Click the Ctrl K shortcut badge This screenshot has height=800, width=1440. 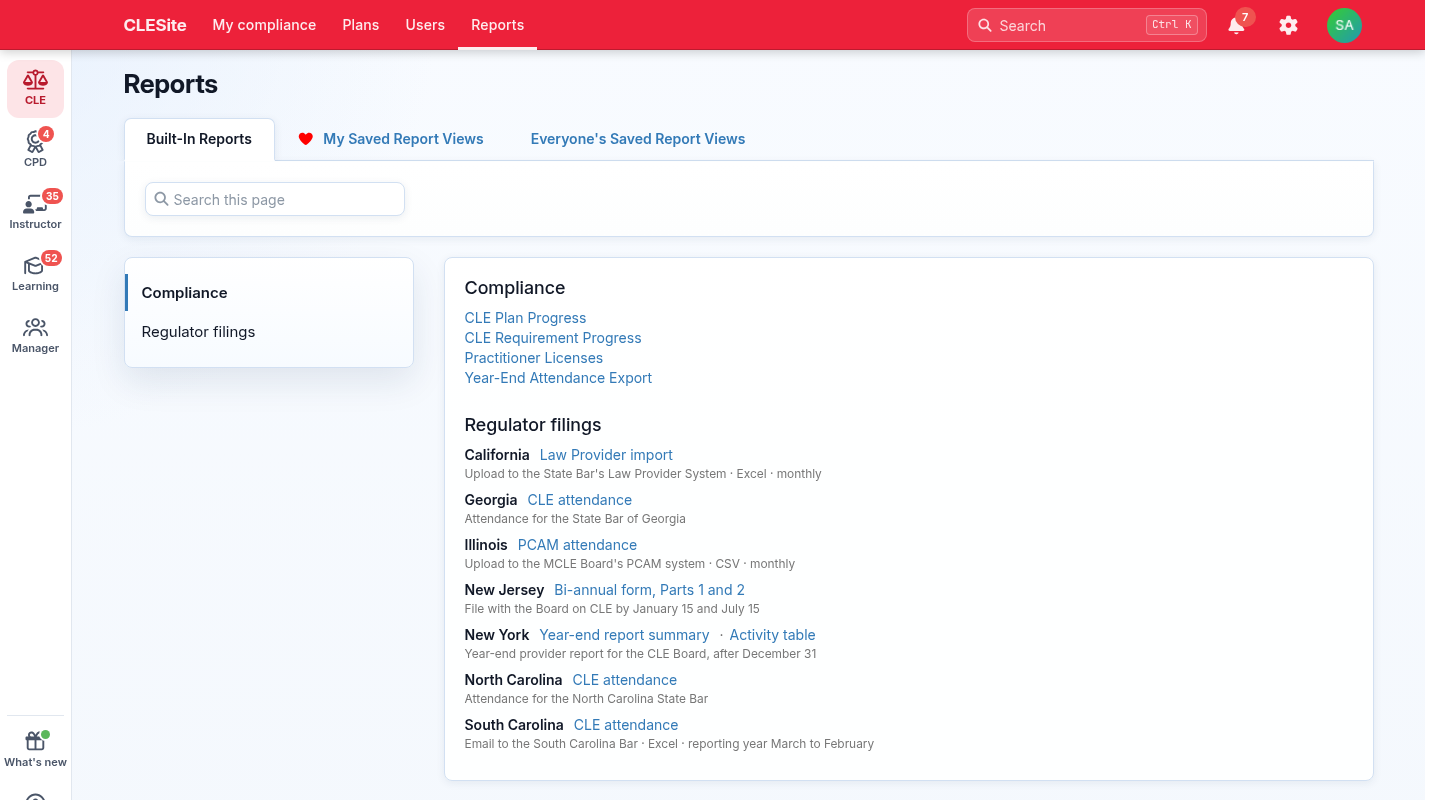point(1171,25)
